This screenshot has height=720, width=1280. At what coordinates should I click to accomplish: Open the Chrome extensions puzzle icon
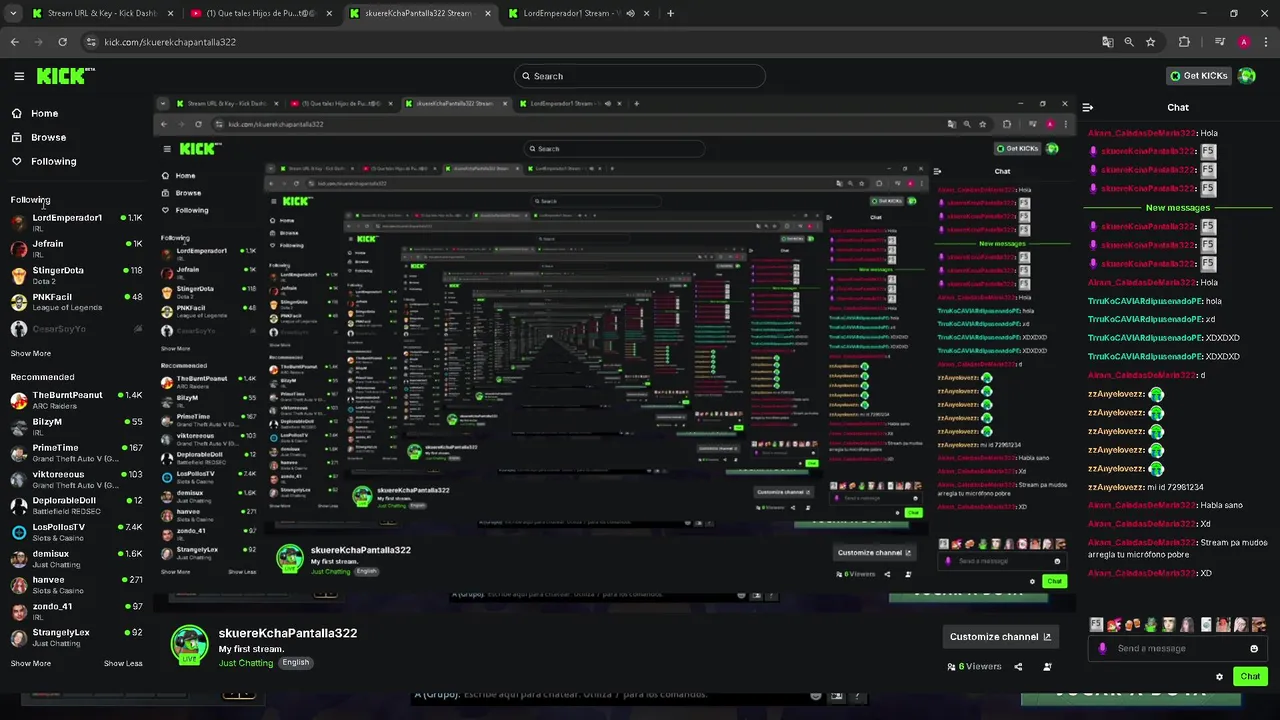(1184, 42)
